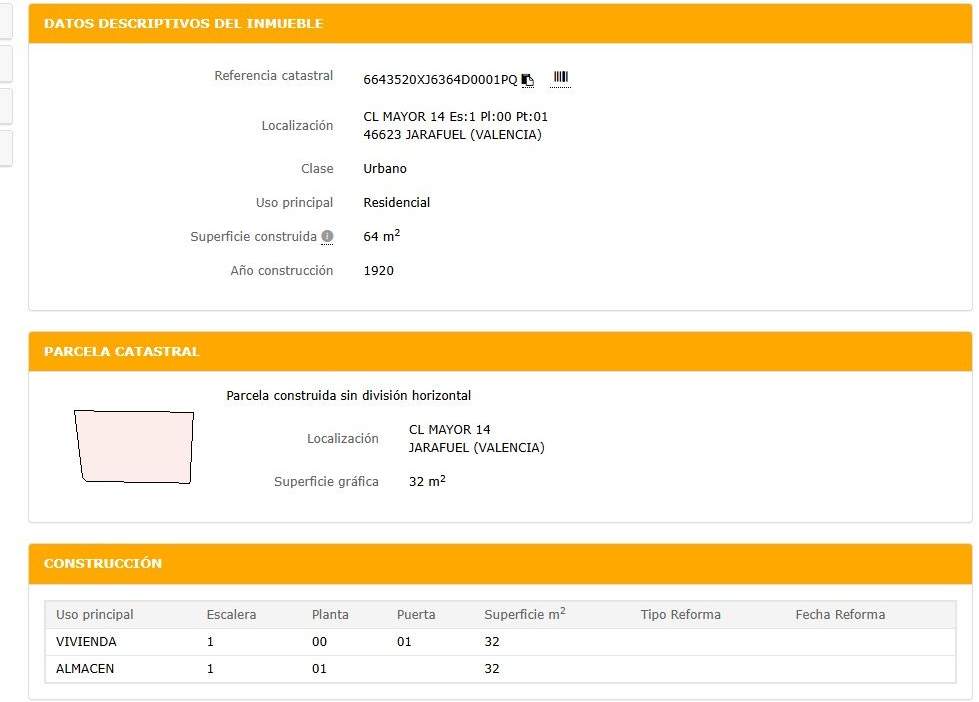
Task: Click 'Parcela construida sin división horizontal' text
Action: 348,395
